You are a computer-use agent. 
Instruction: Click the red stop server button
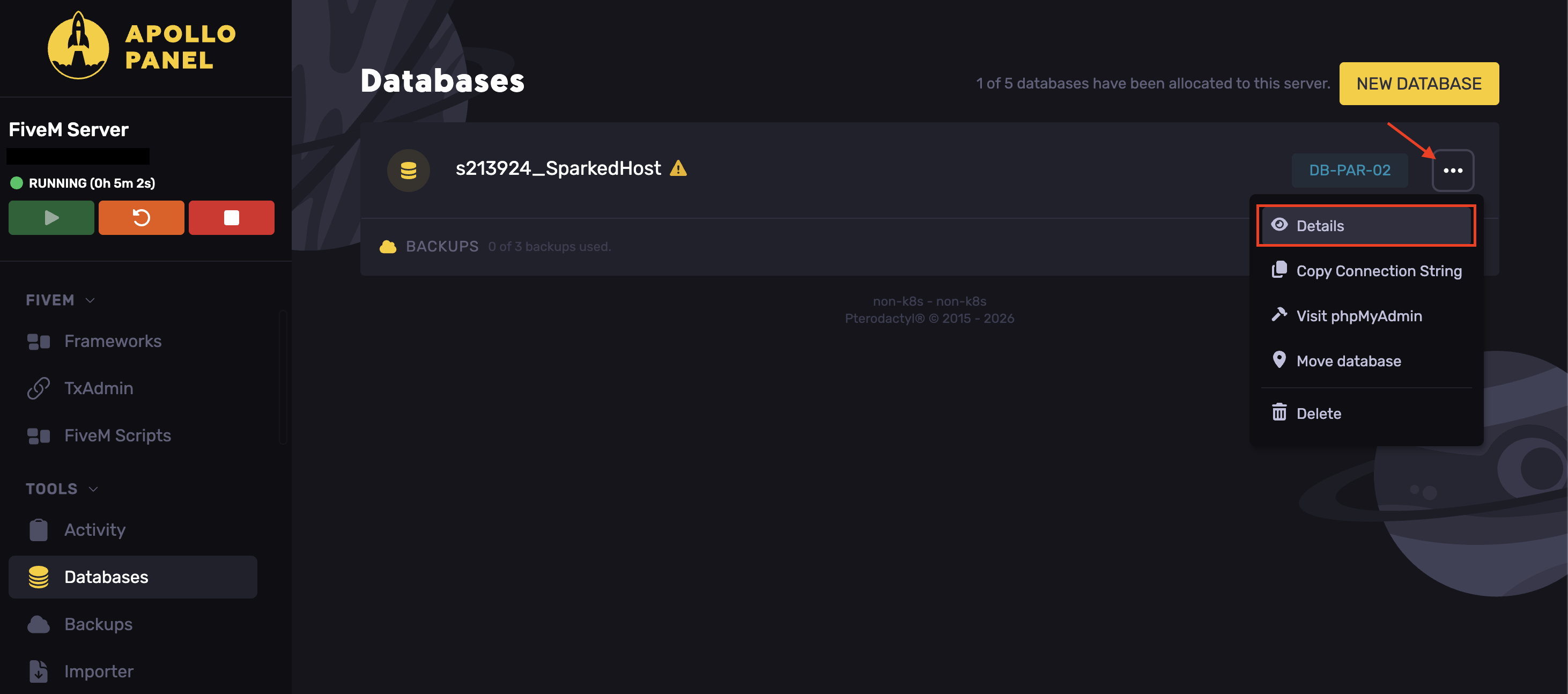[x=231, y=217]
